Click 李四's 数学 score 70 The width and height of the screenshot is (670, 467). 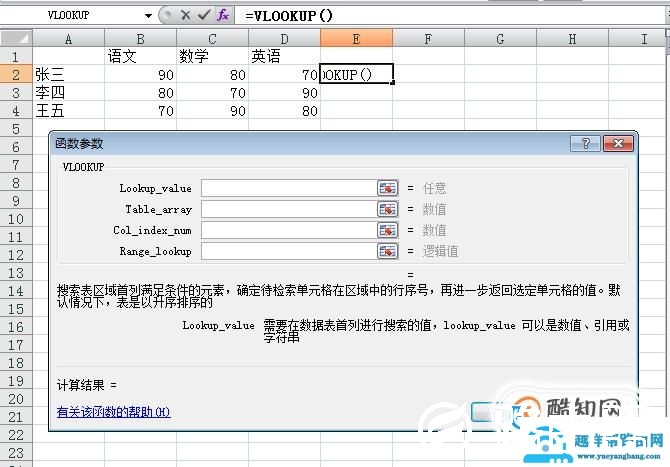coord(212,93)
